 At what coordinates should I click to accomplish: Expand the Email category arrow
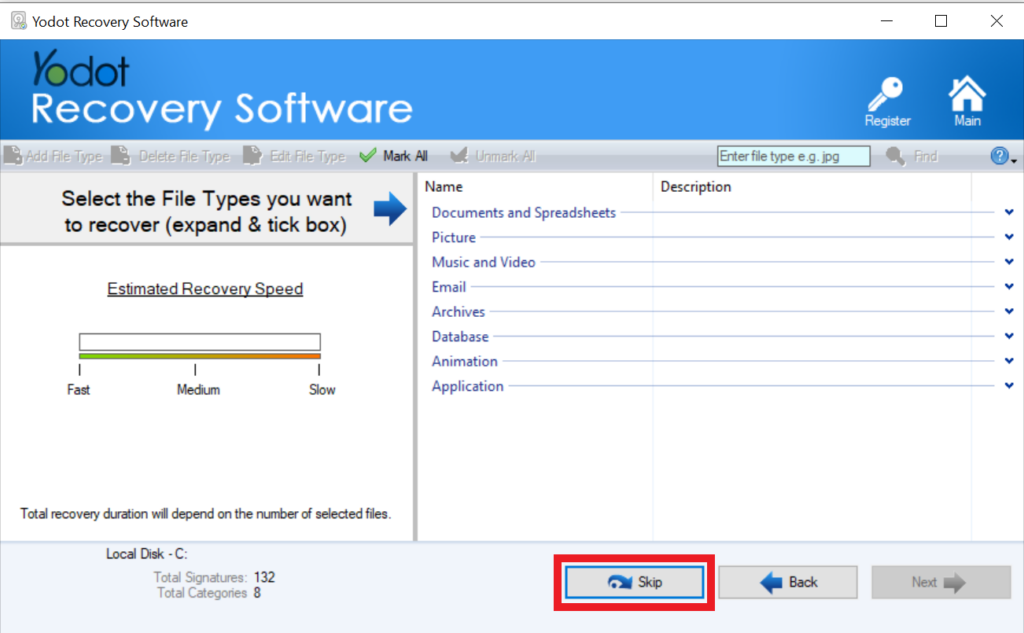point(1009,287)
